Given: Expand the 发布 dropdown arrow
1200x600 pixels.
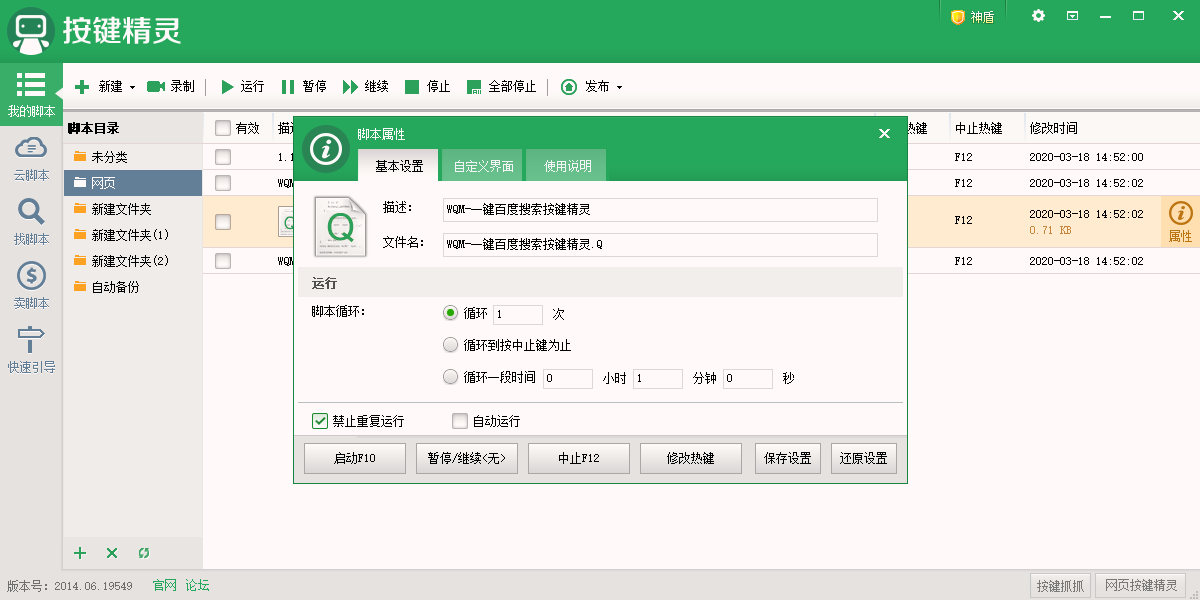Looking at the screenshot, I should tap(619, 88).
